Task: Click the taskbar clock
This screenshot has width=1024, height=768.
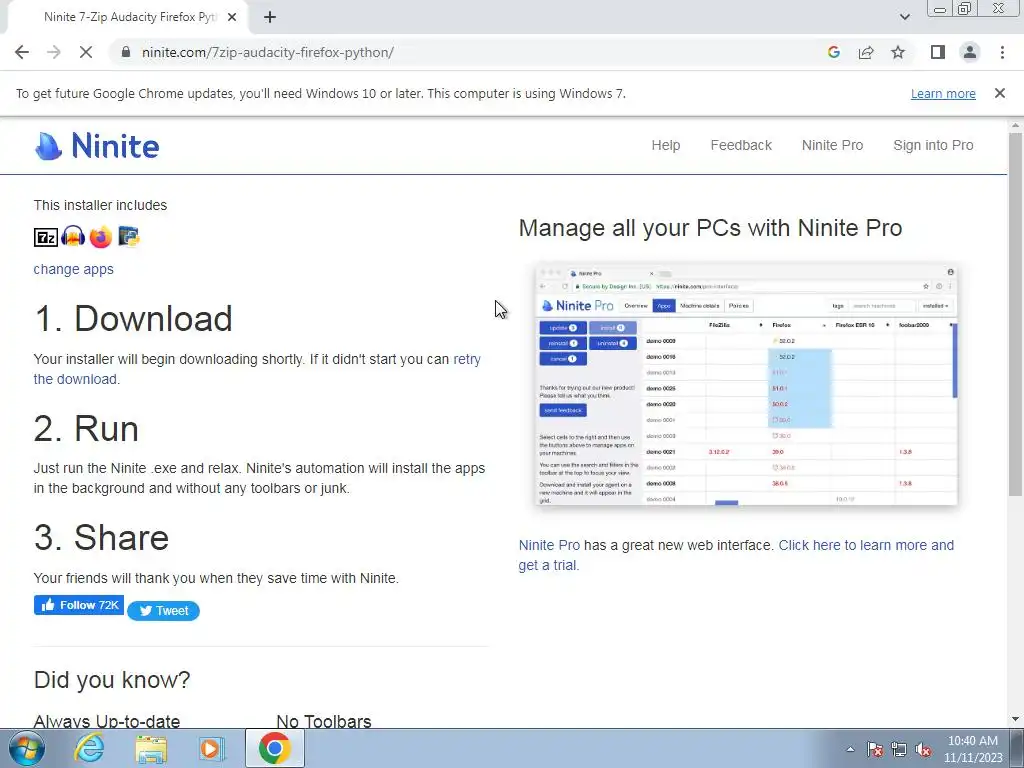Action: [x=973, y=749]
